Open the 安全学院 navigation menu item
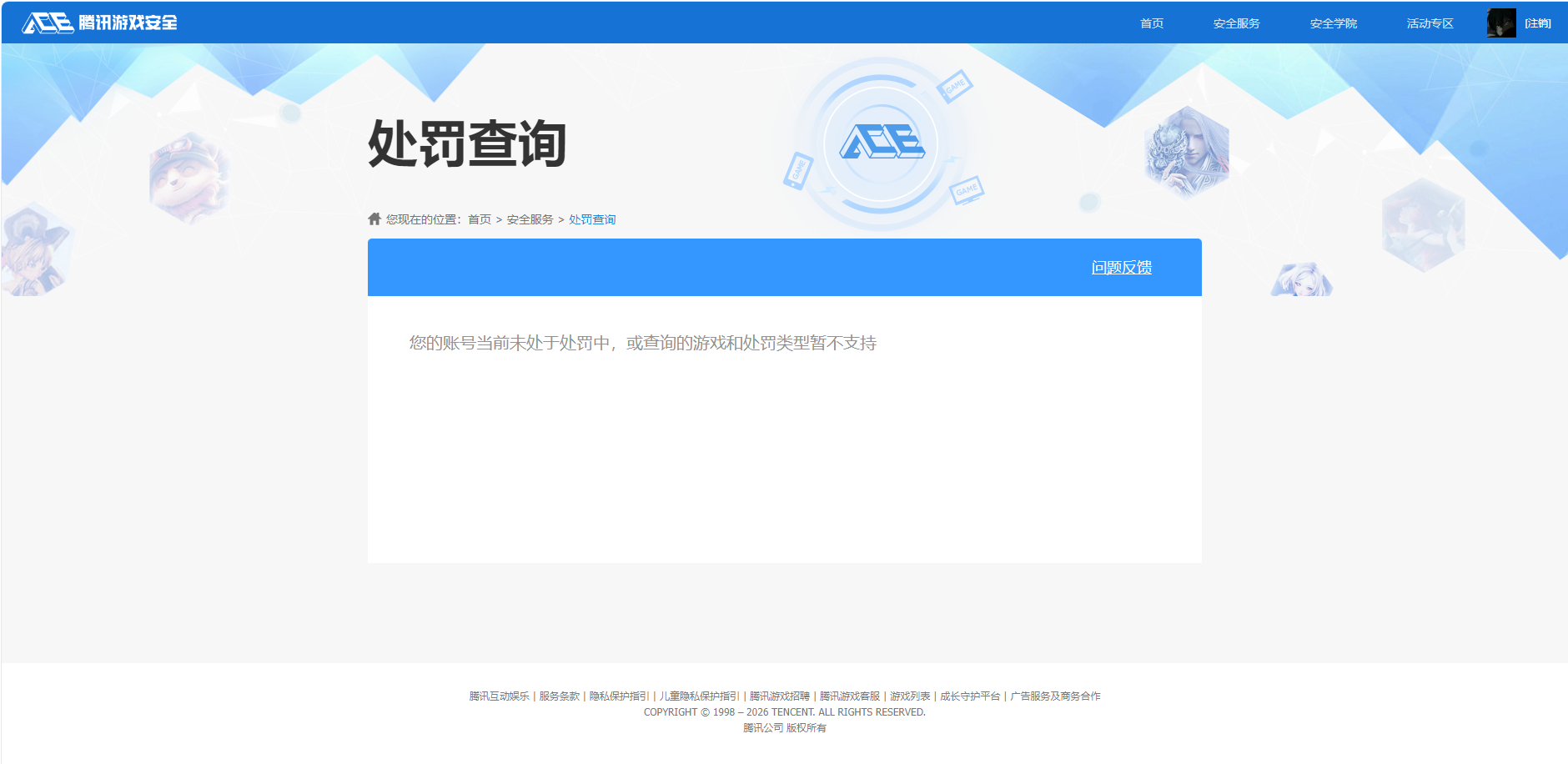This screenshot has height=764, width=1568. point(1332,23)
